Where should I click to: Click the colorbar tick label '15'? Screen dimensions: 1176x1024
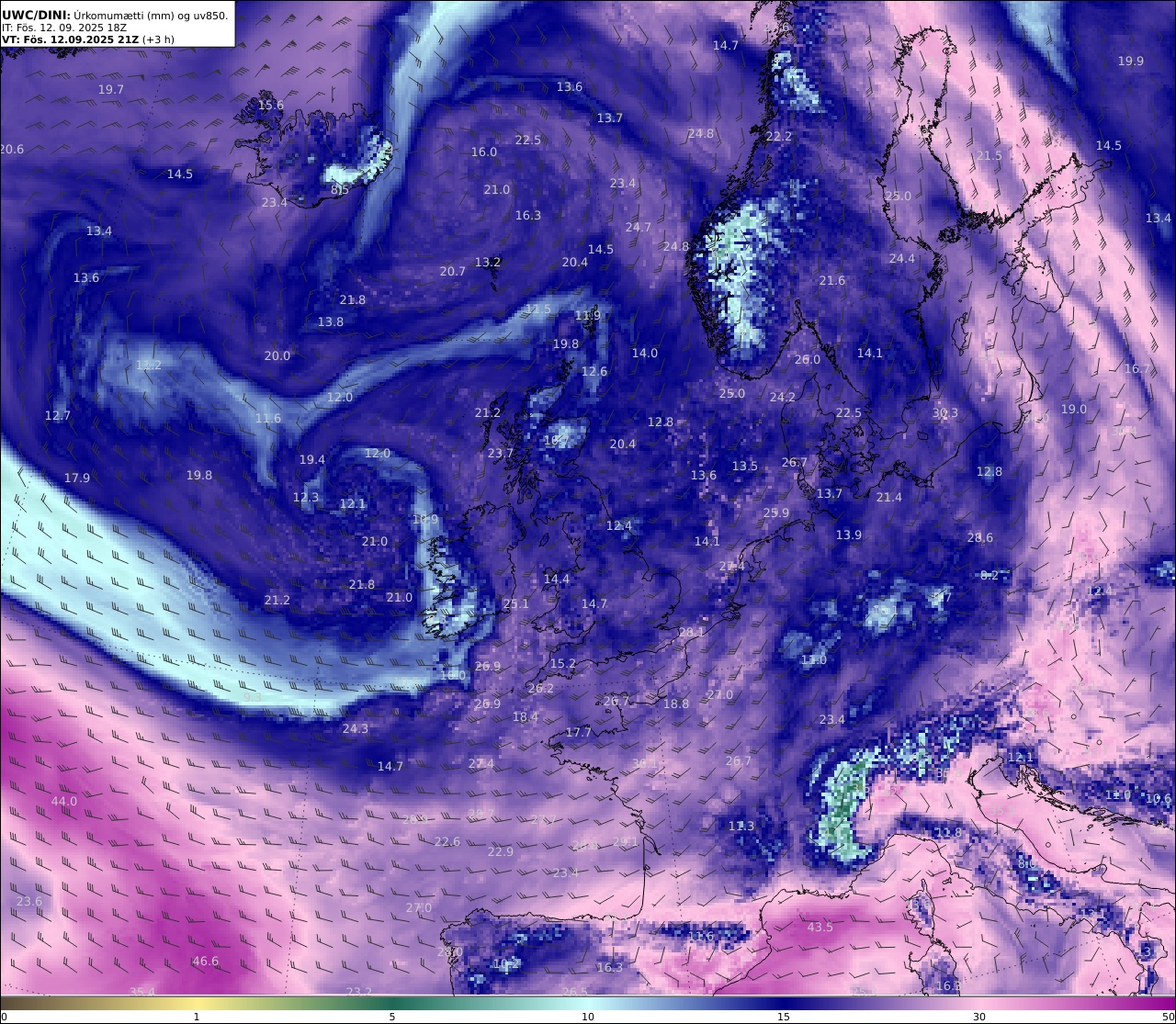point(784,1017)
